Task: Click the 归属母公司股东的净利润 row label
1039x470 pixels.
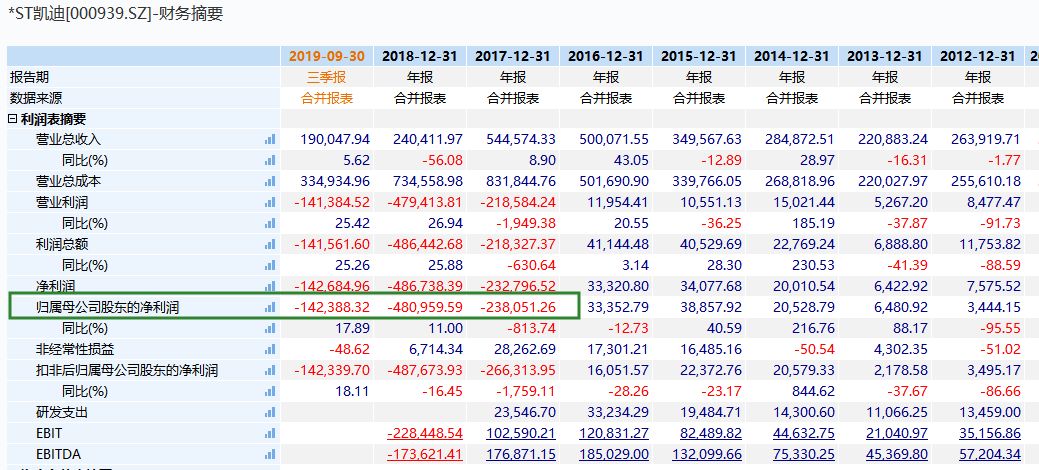Action: (x=107, y=308)
